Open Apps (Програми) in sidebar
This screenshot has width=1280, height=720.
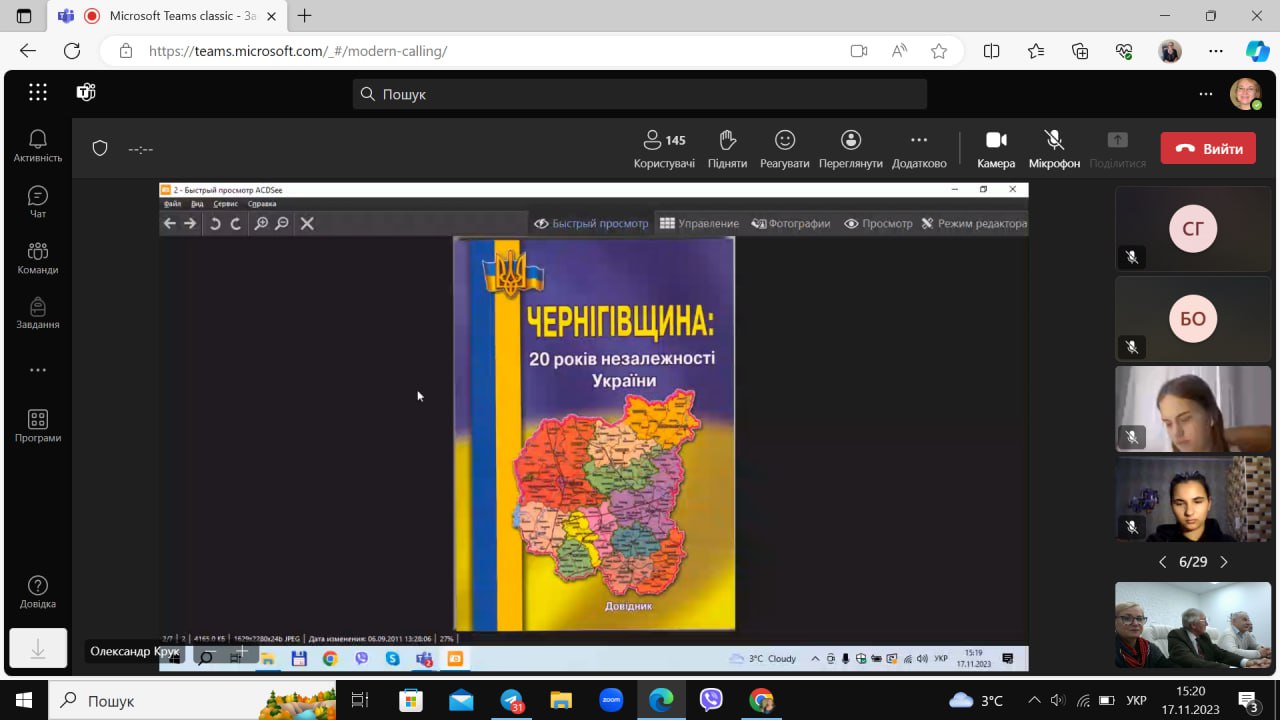tap(38, 426)
